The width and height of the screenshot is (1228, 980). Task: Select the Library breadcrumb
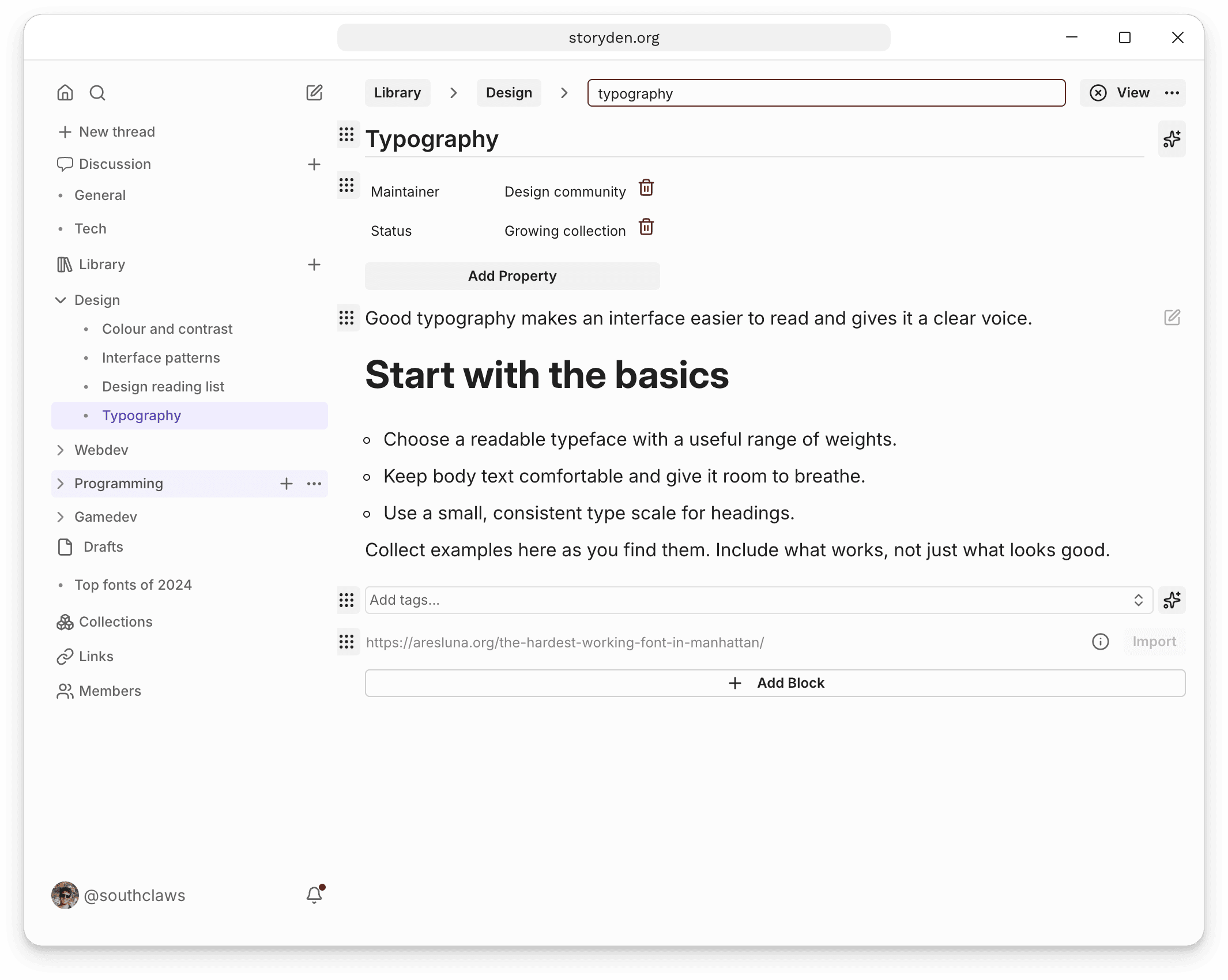pos(398,93)
